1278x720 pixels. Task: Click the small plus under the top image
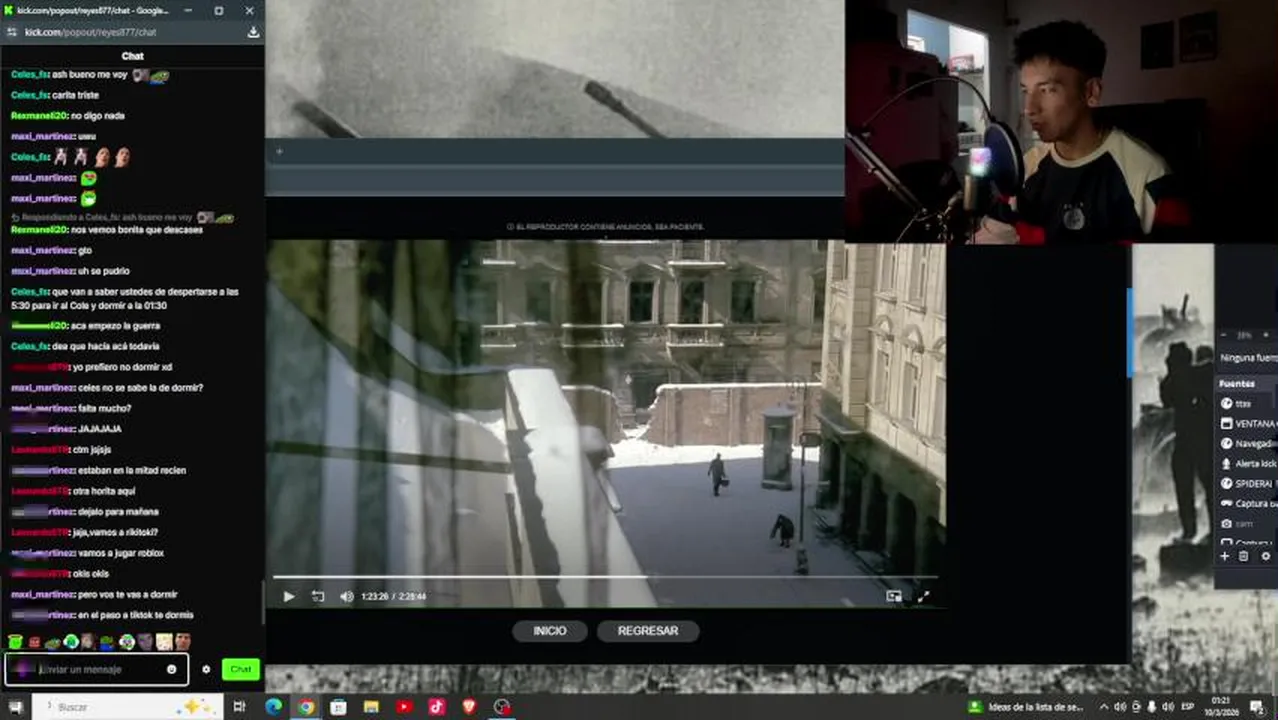pos(279,152)
